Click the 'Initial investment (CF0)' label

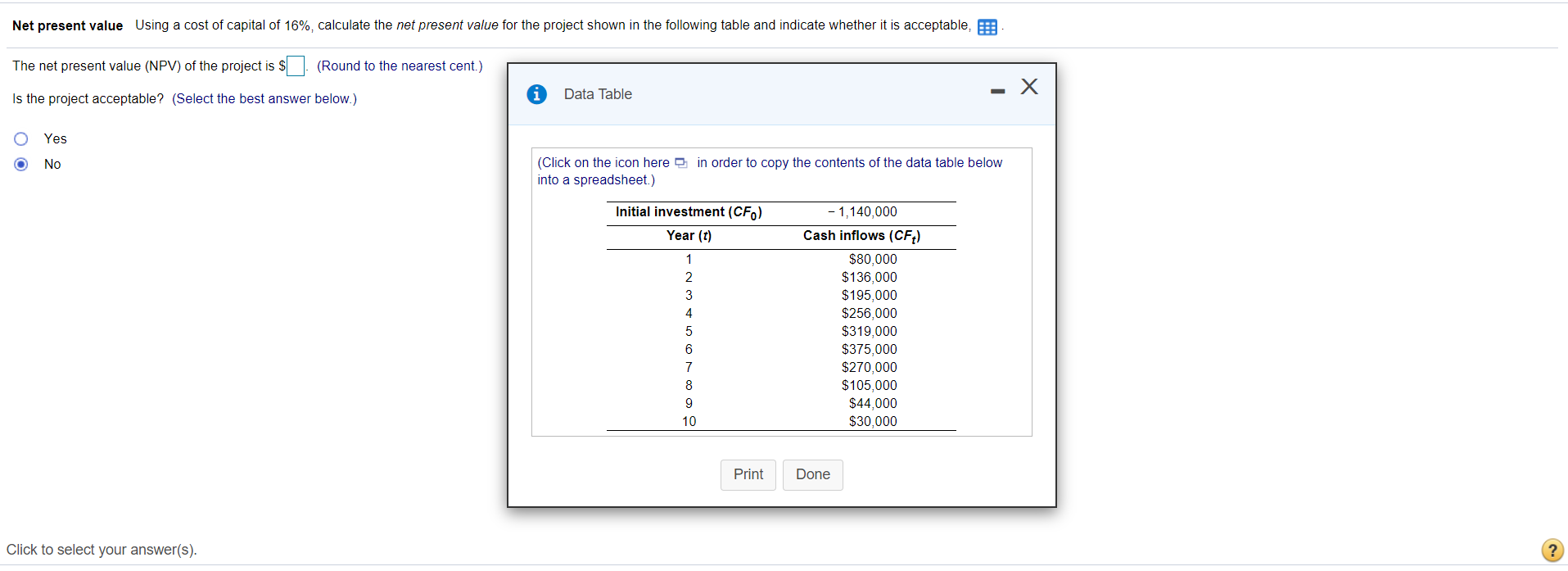tap(689, 212)
